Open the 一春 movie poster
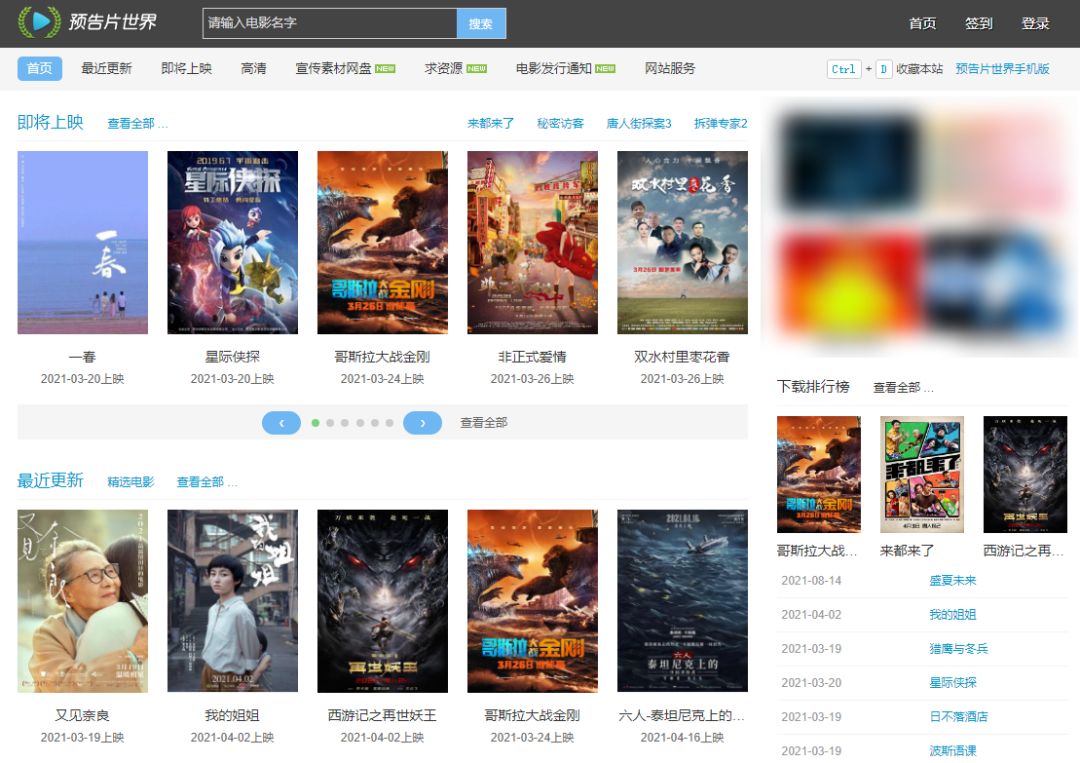 pos(83,242)
